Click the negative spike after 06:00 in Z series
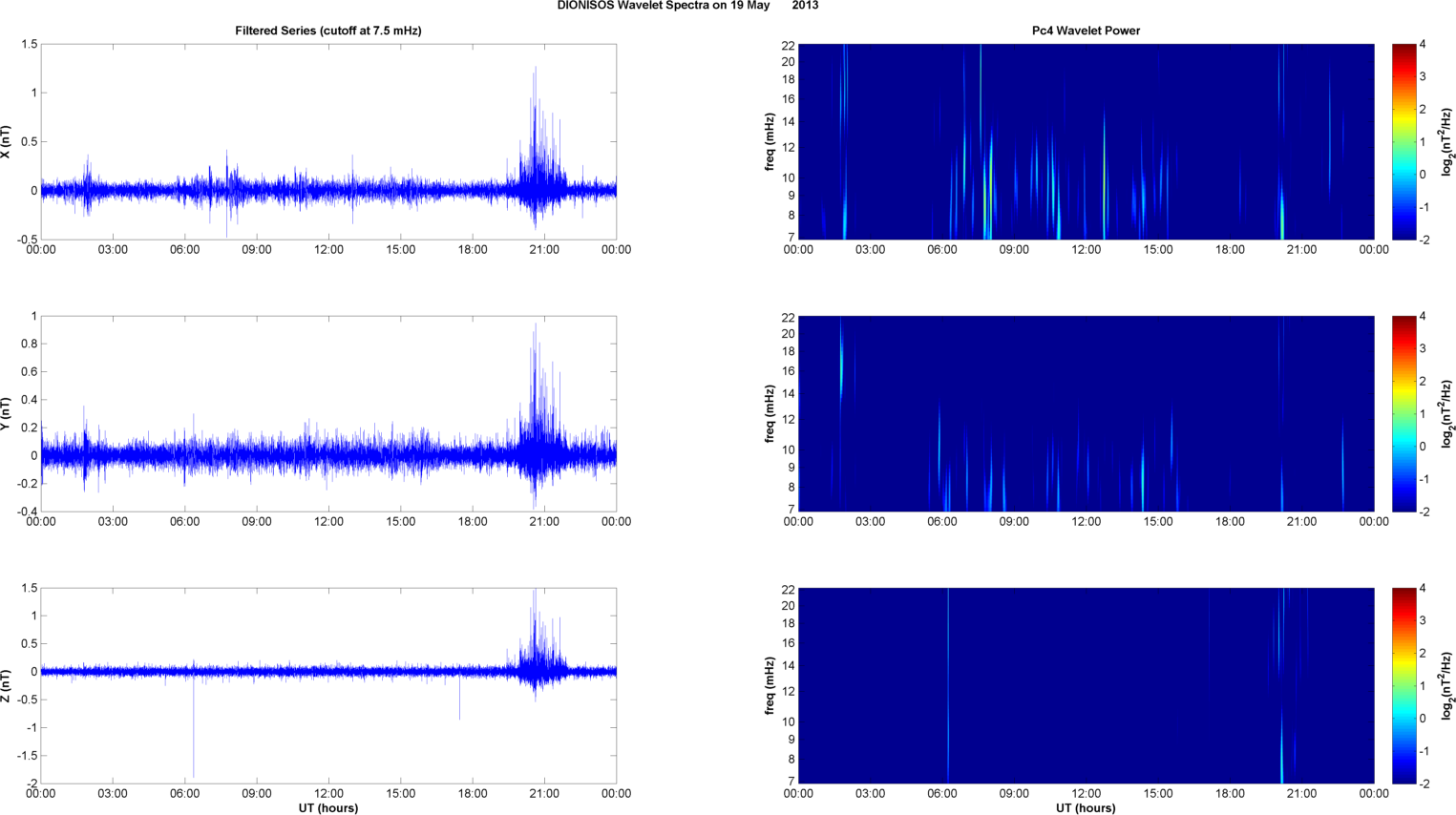 tap(194, 725)
